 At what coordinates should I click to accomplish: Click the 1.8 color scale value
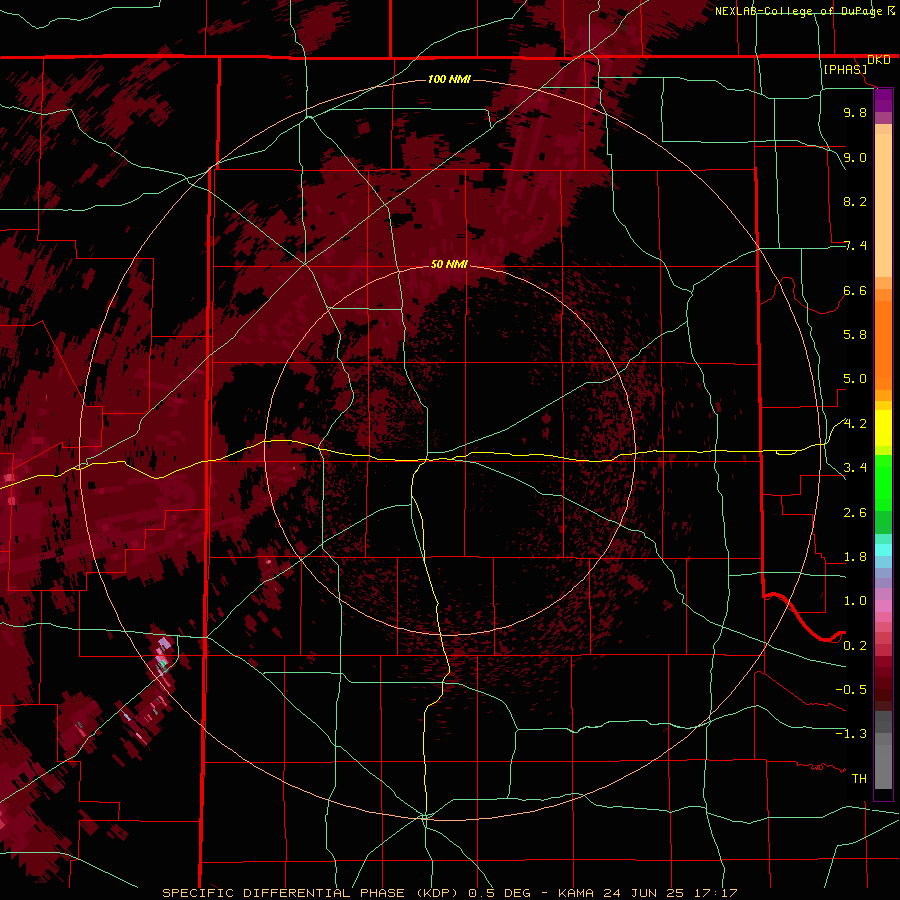(x=855, y=557)
